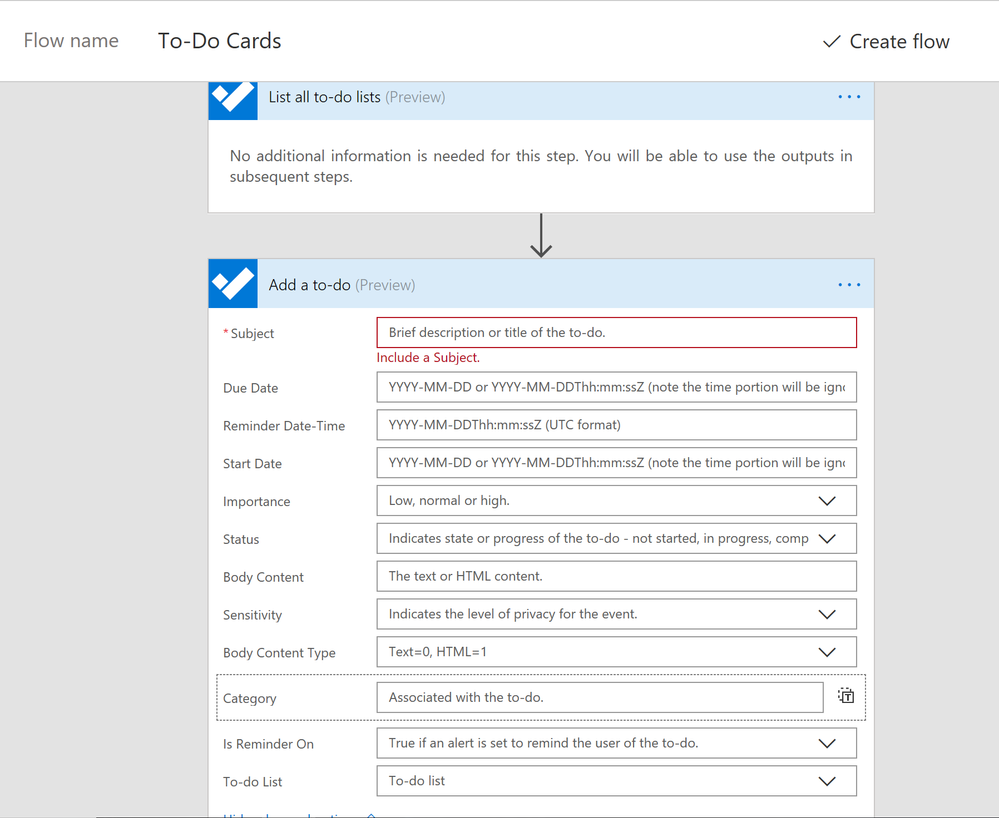Viewport: 999px width, 818px height.
Task: Click the Reminder Date-Time field
Action: click(x=616, y=425)
